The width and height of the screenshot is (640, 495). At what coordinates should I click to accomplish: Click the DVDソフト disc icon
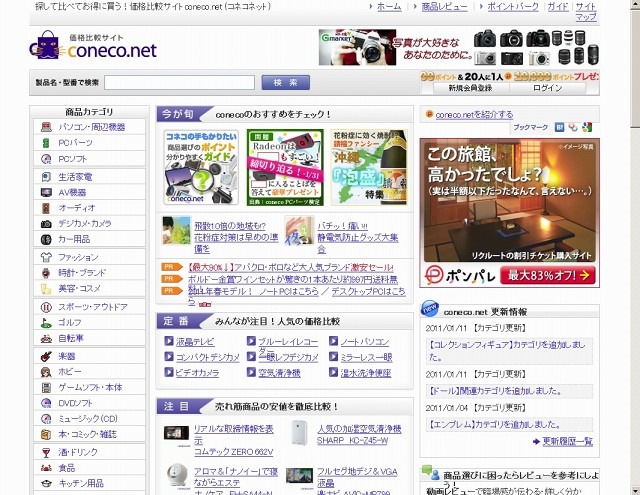pyautogui.click(x=46, y=403)
